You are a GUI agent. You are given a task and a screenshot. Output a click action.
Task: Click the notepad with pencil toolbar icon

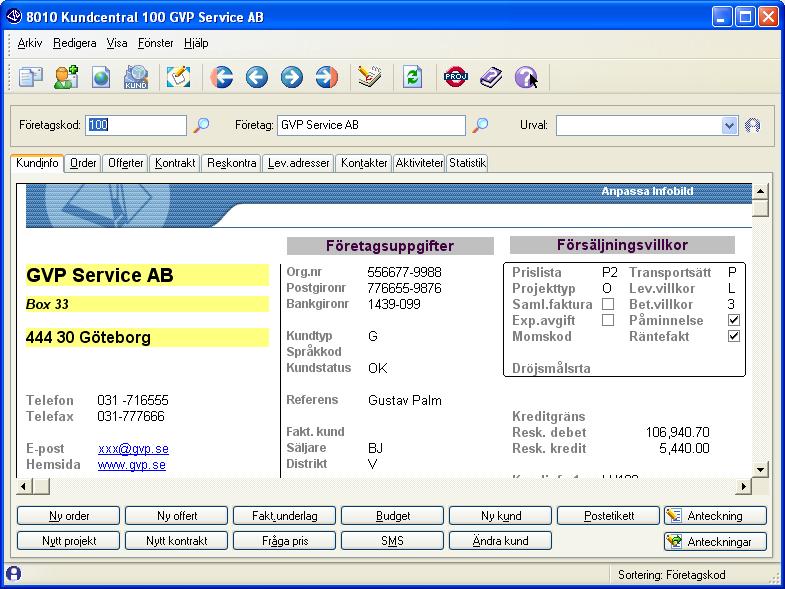369,78
